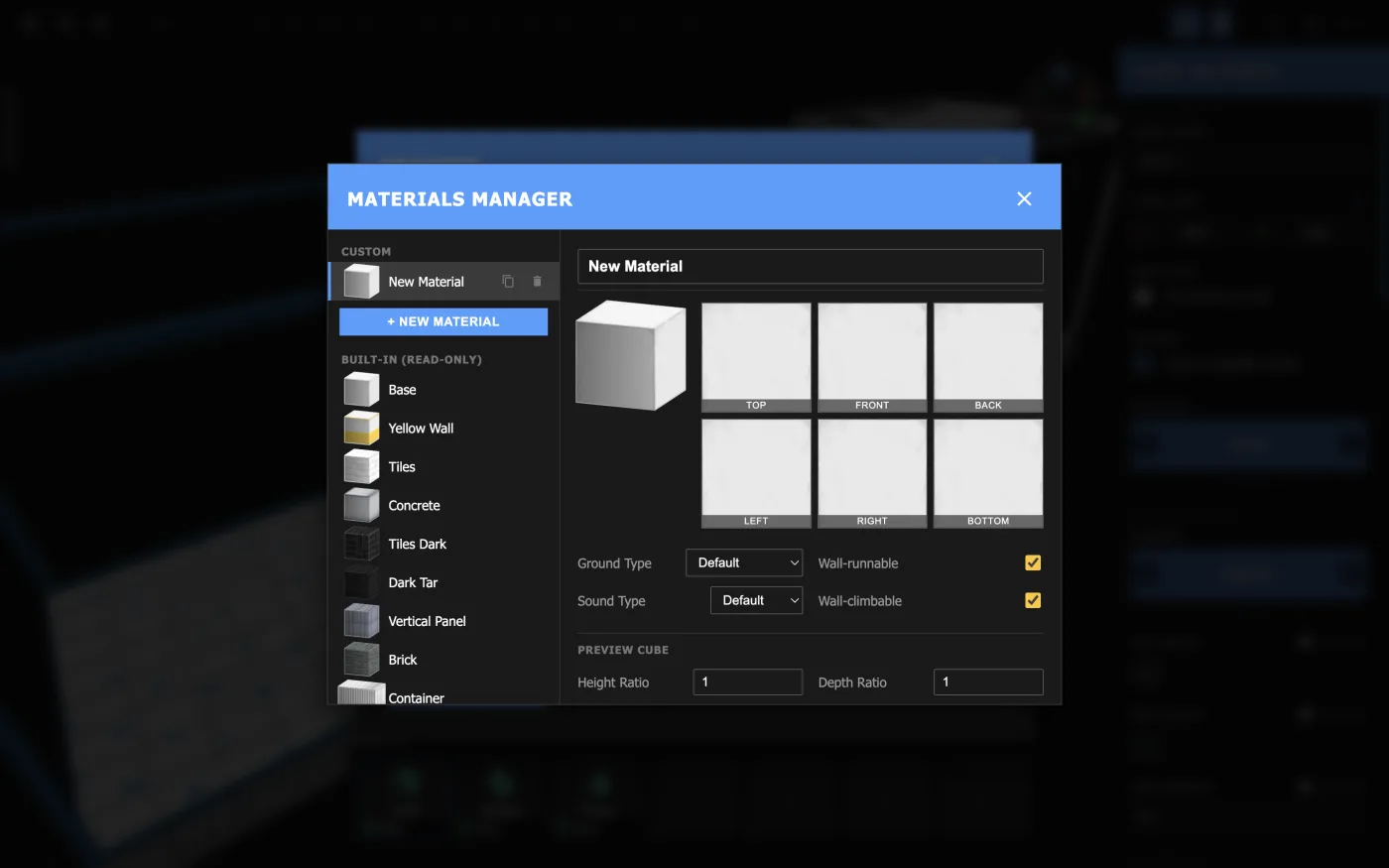Choose the LEFT face texture tile
This screenshot has width=1389, height=868.
pyautogui.click(x=756, y=473)
